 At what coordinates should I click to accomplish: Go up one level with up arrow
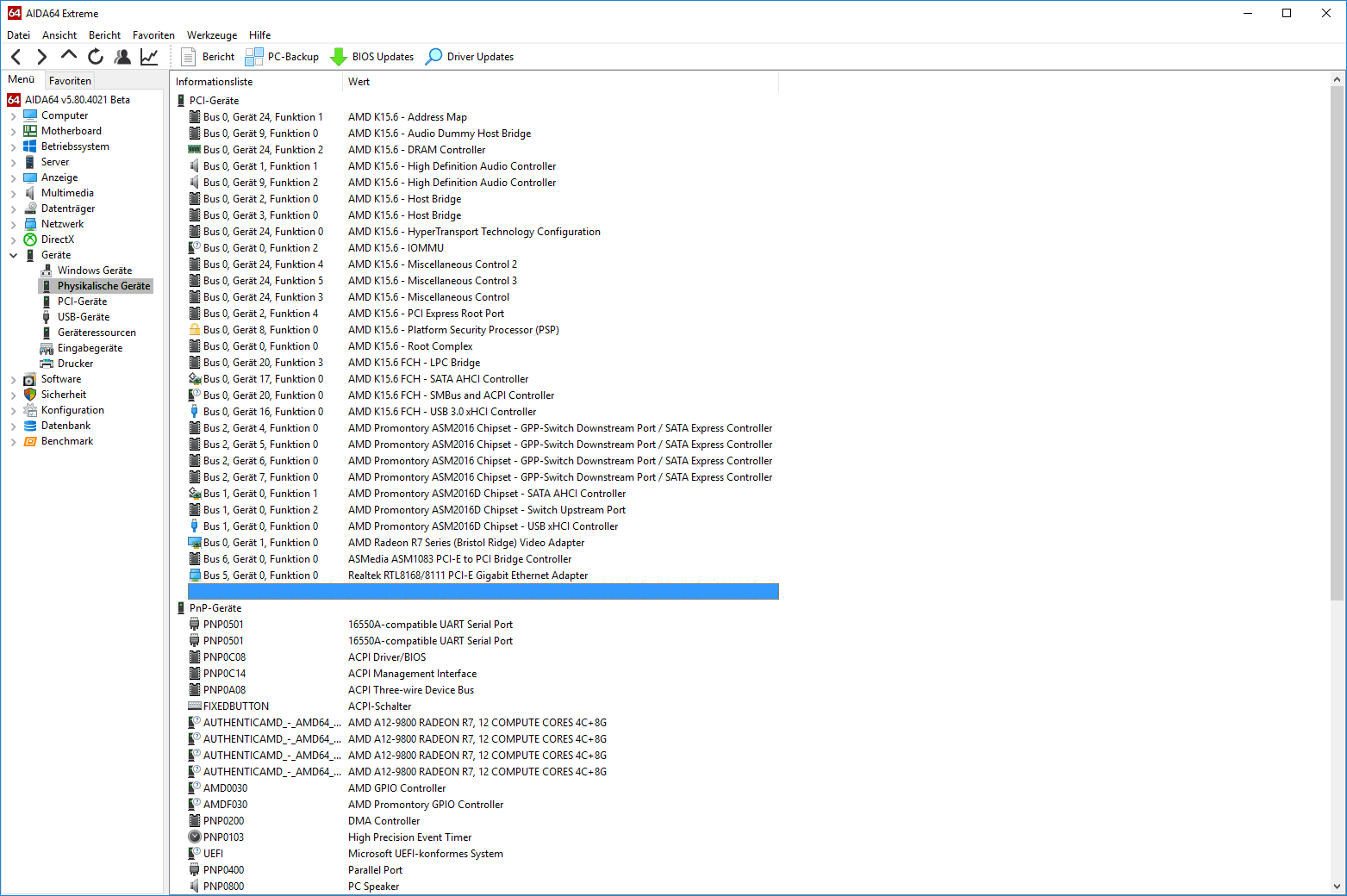coord(69,56)
